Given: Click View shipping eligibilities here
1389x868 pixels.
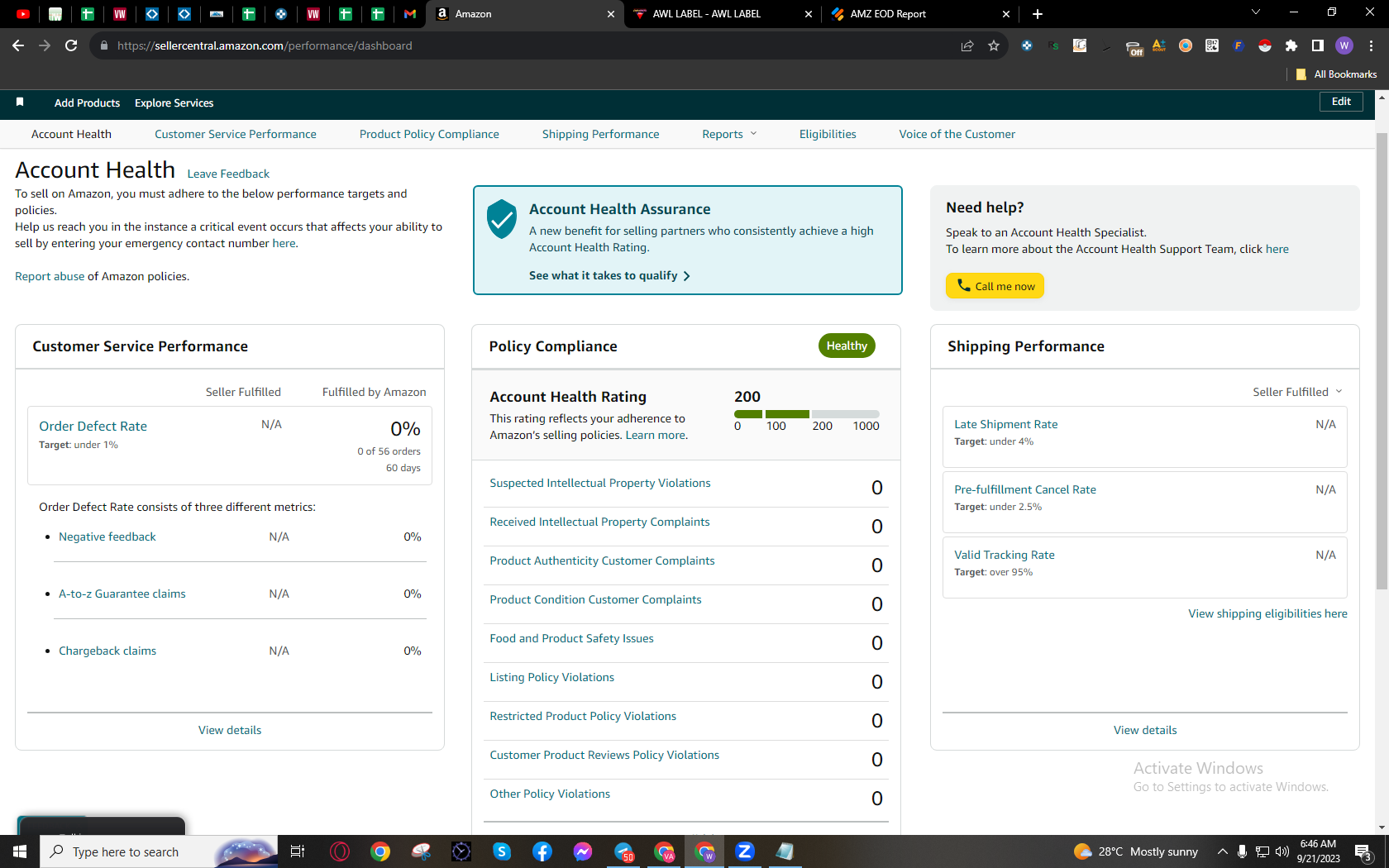Looking at the screenshot, I should (1267, 613).
